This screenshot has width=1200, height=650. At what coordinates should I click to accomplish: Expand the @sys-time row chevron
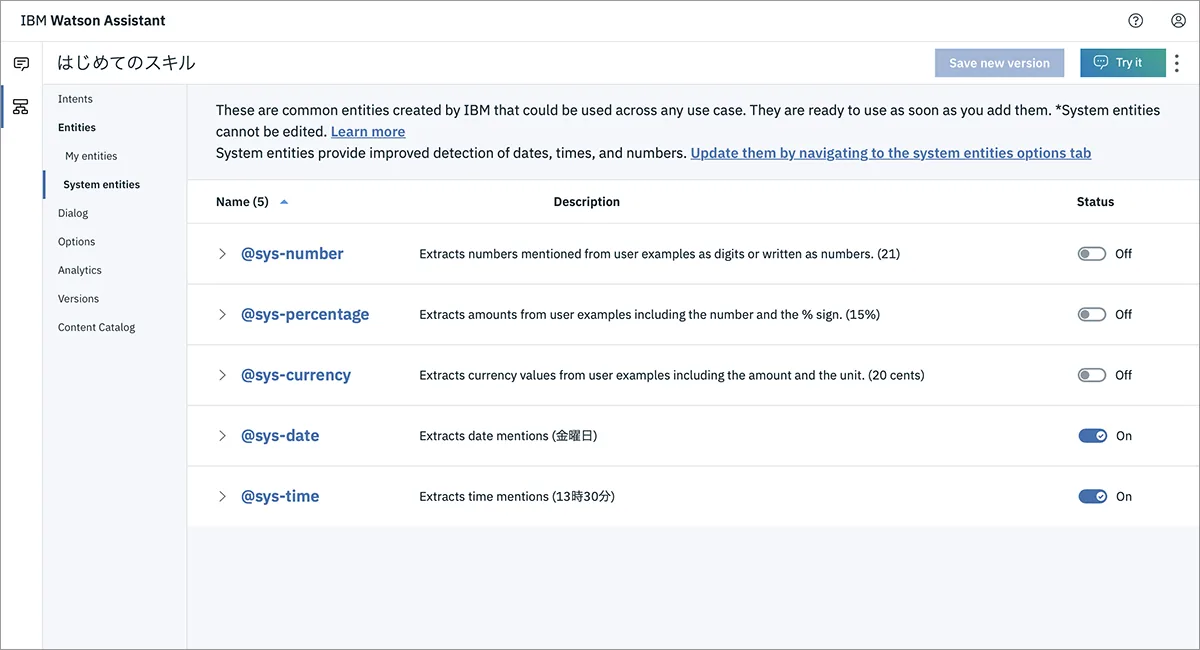[x=223, y=496]
